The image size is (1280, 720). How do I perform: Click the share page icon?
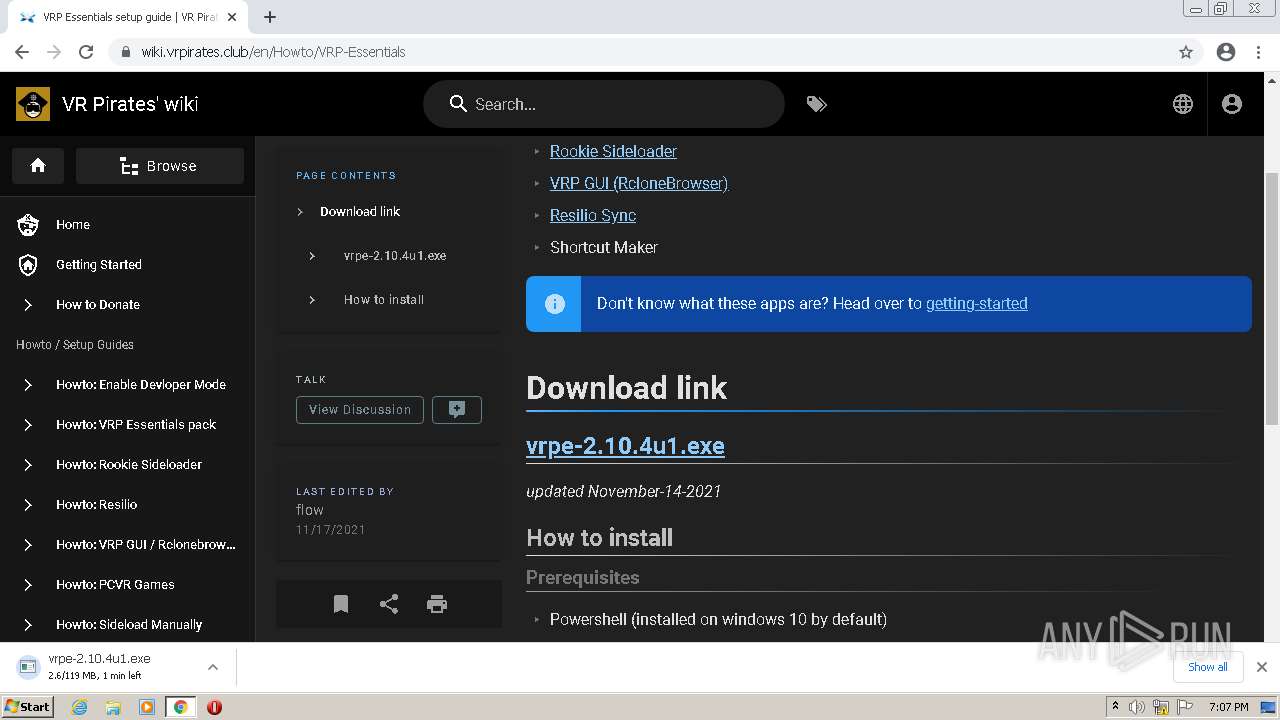tap(389, 604)
